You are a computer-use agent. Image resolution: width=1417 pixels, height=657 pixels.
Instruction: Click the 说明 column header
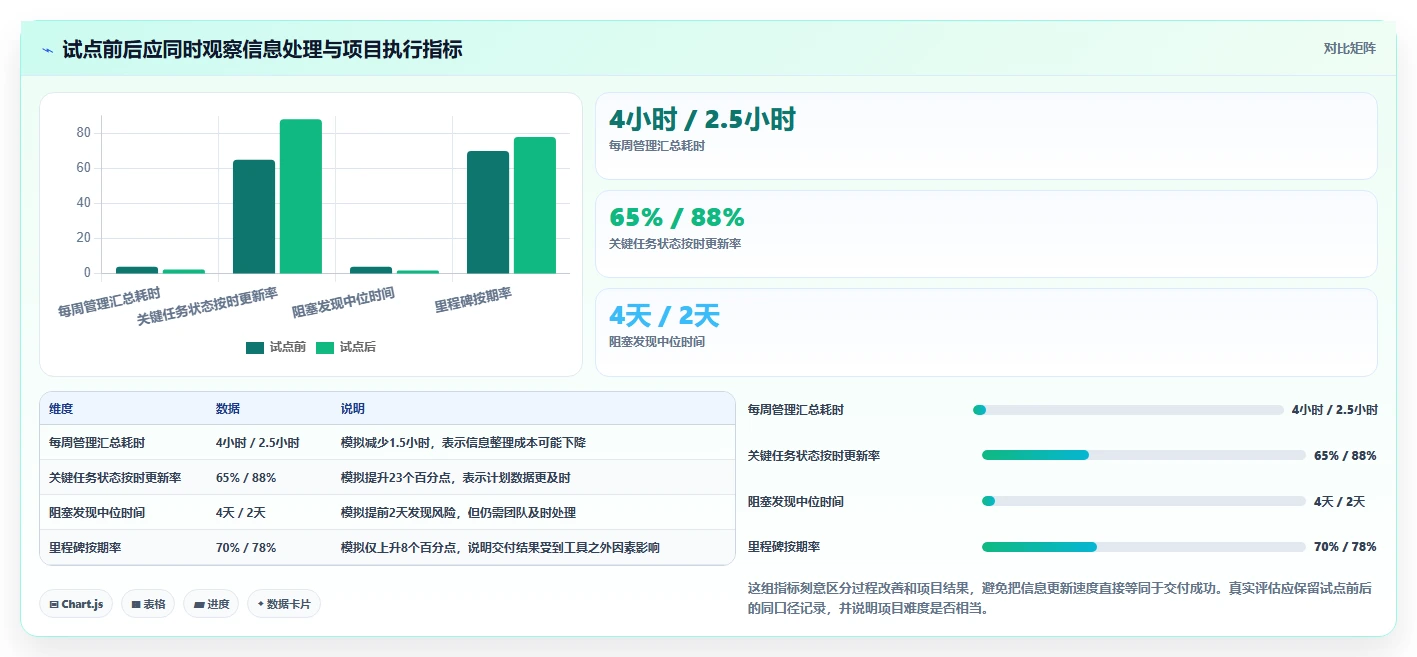[353, 409]
